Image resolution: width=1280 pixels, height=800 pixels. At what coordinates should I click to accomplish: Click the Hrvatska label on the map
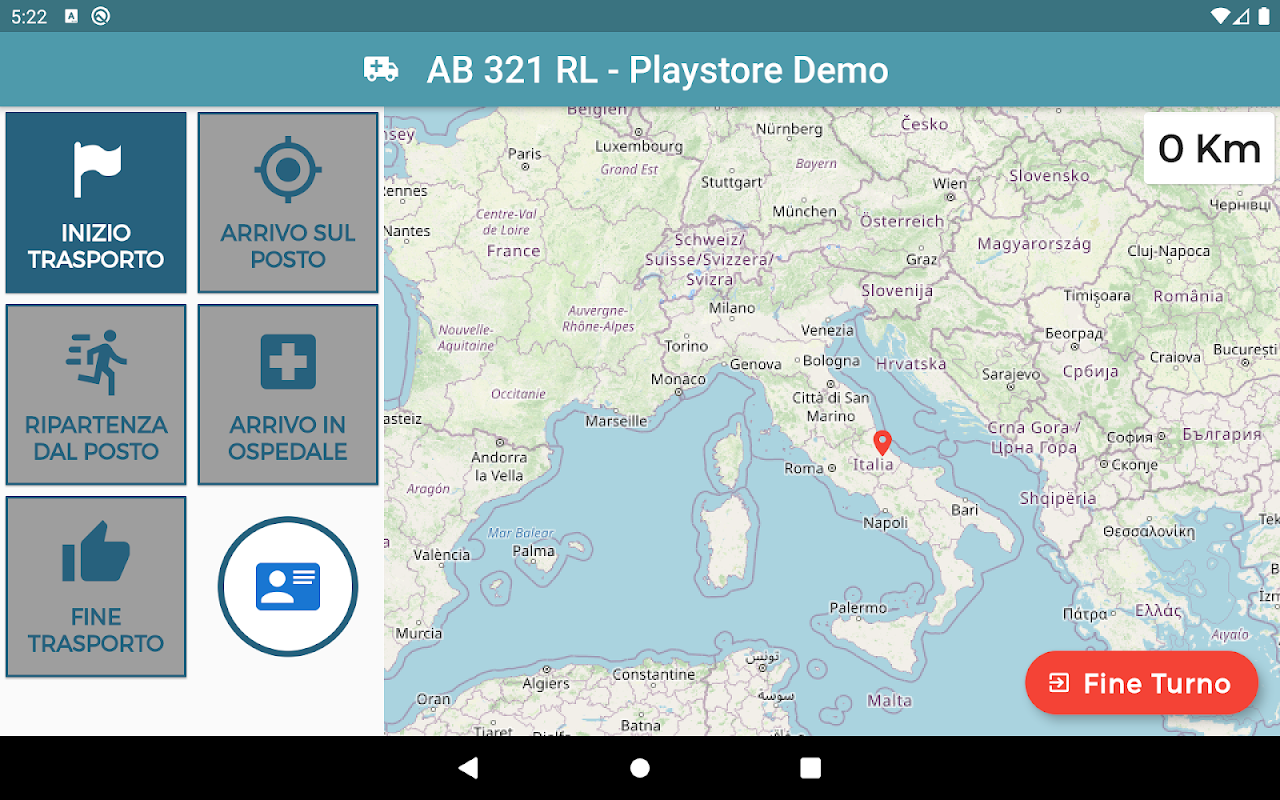[910, 364]
